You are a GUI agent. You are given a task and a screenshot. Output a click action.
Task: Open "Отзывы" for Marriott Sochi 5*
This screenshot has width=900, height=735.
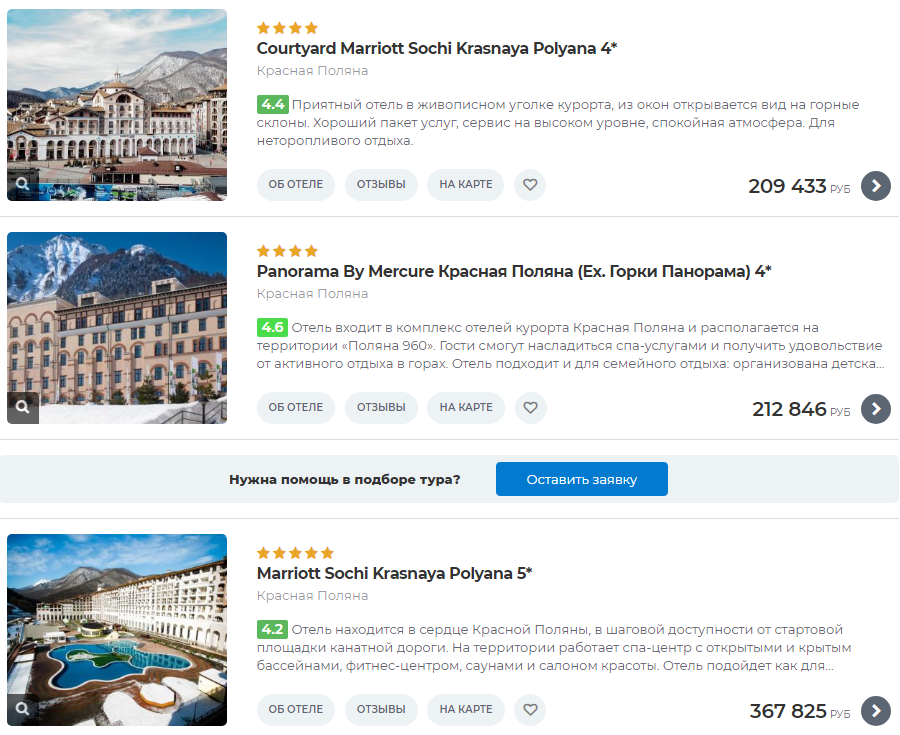coord(381,710)
